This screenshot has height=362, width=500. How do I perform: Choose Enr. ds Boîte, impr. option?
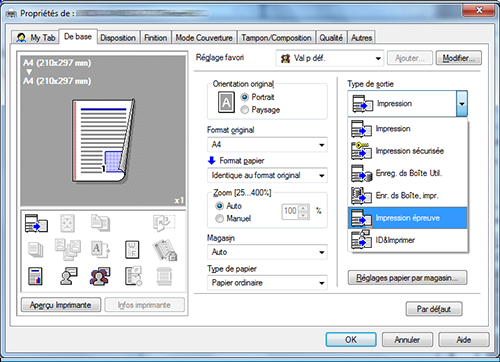[x=408, y=195]
